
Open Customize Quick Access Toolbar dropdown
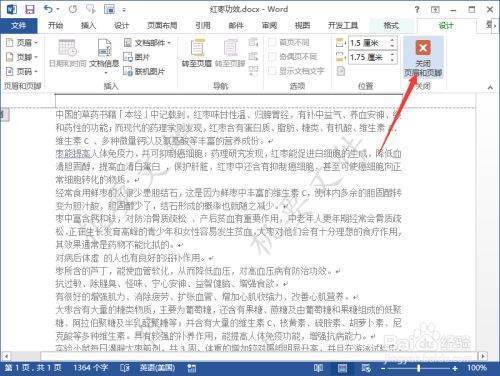(x=124, y=10)
